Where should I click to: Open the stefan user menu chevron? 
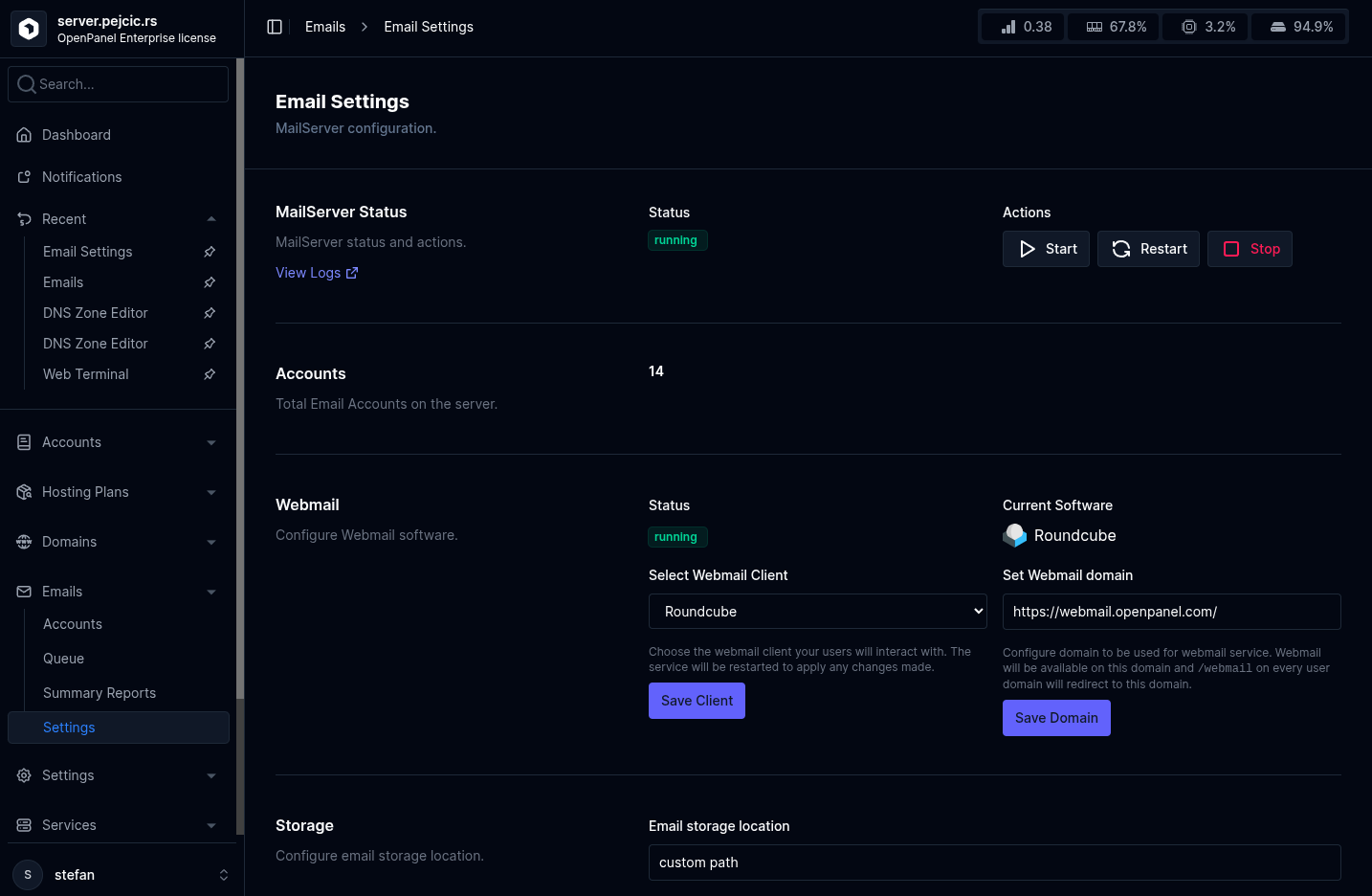[x=224, y=875]
